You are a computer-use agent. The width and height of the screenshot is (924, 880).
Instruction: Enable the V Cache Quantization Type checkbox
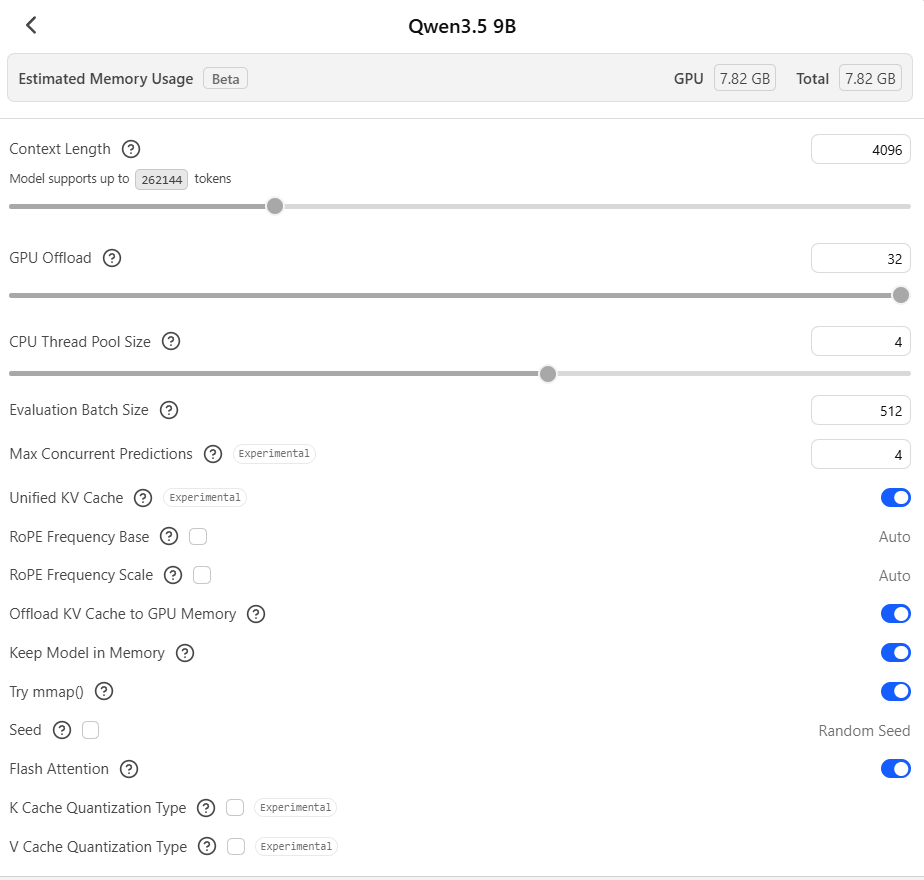click(234, 846)
